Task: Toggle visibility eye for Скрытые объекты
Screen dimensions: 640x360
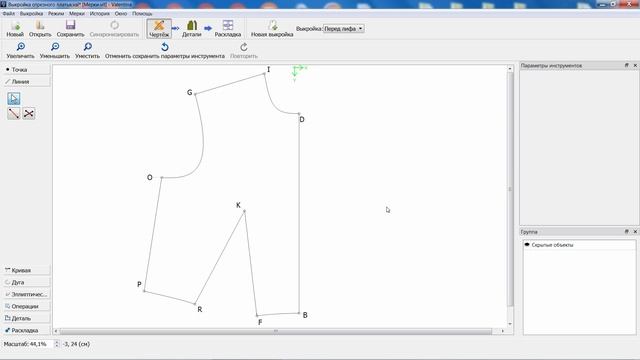Action: (527, 245)
